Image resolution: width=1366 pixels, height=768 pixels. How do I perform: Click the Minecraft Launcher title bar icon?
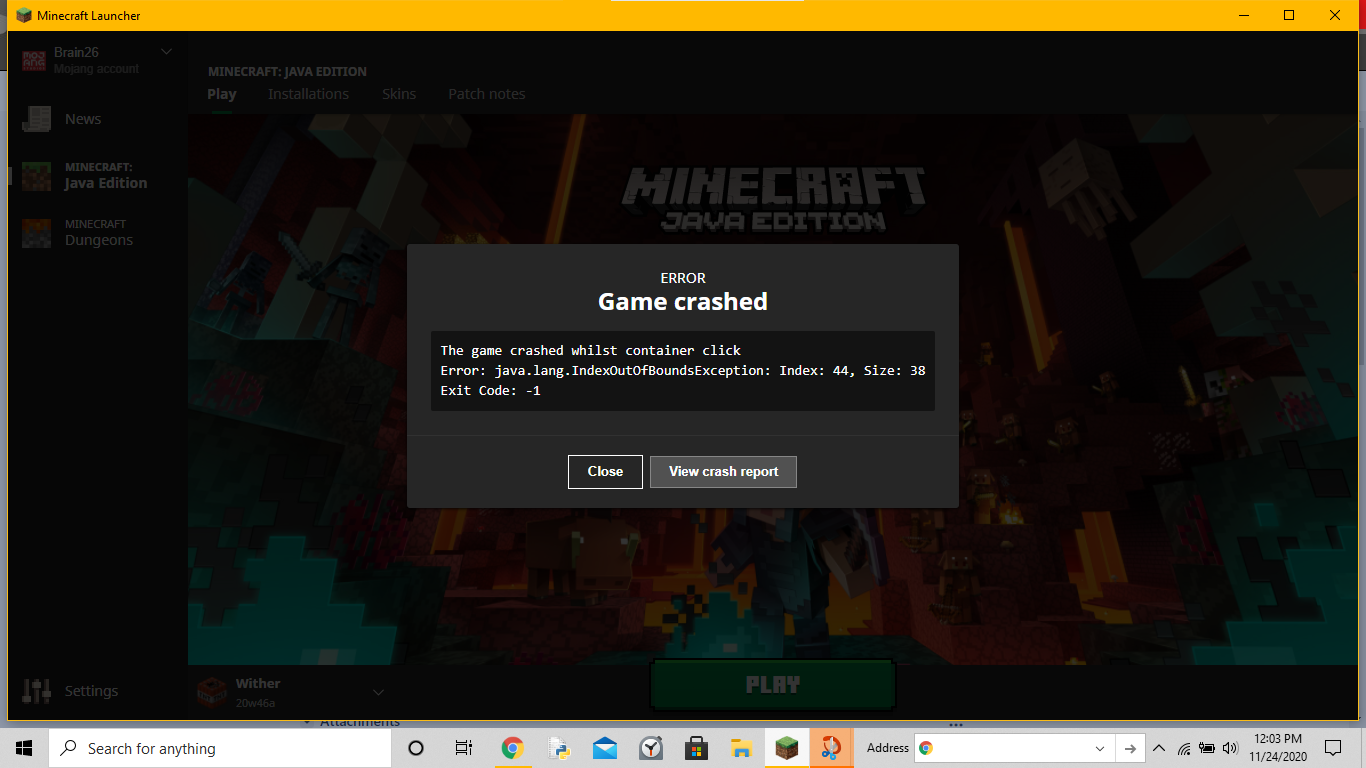pyautogui.click(x=24, y=15)
